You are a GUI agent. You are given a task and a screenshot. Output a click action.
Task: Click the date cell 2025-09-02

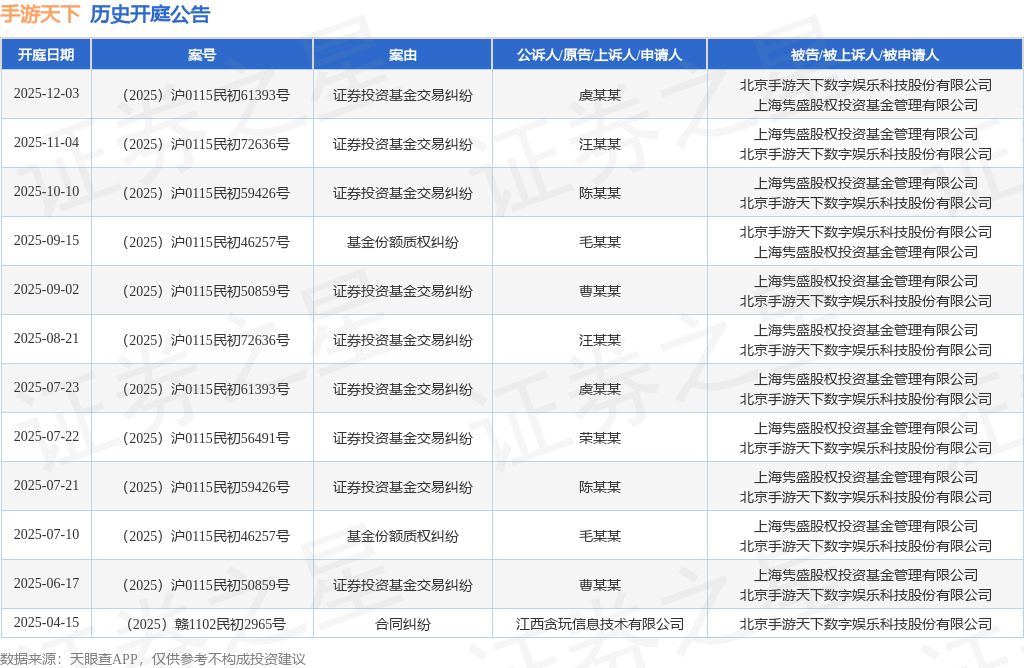click(x=46, y=289)
